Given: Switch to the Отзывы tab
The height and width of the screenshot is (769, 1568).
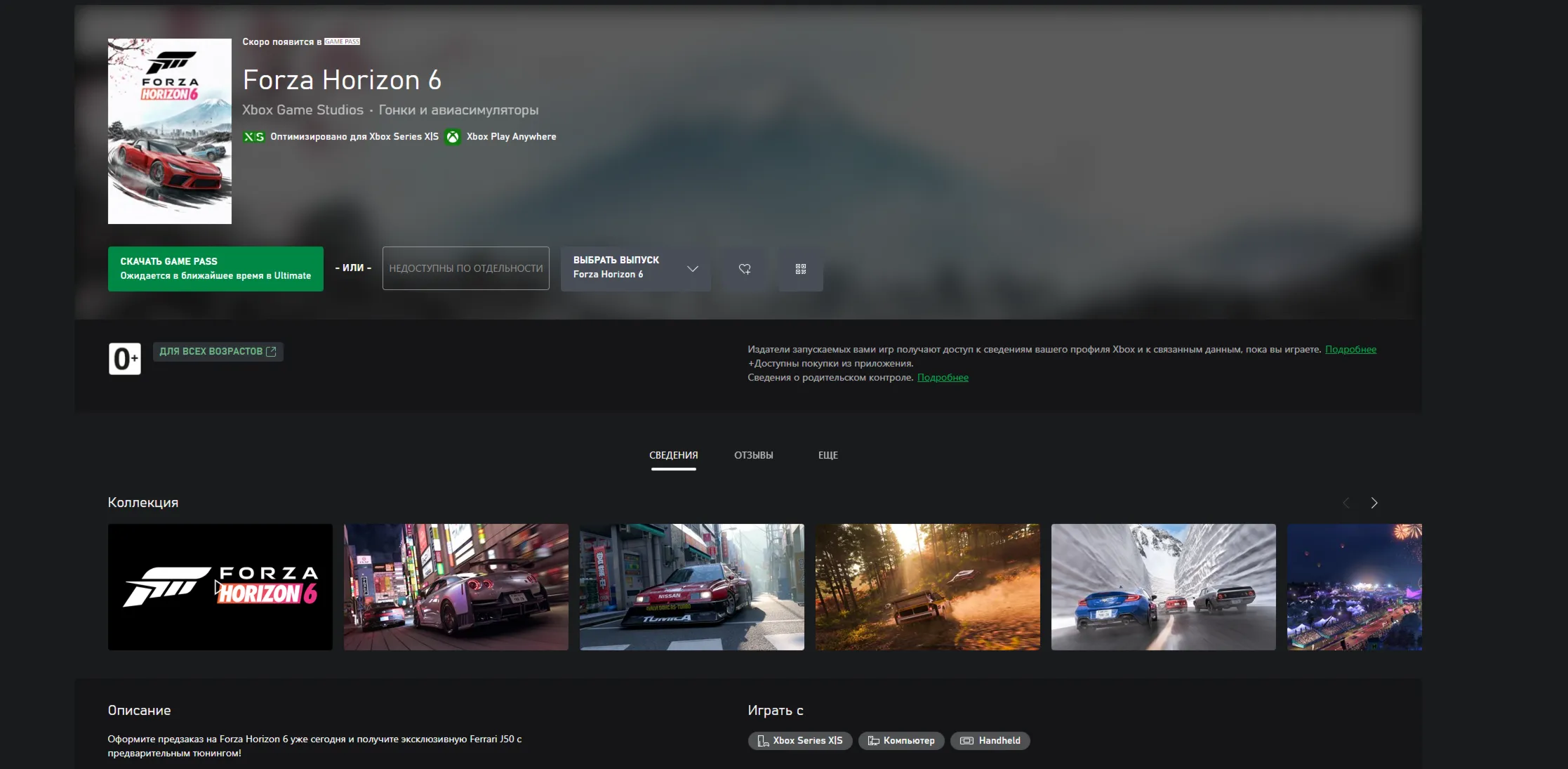Looking at the screenshot, I should pos(754,456).
